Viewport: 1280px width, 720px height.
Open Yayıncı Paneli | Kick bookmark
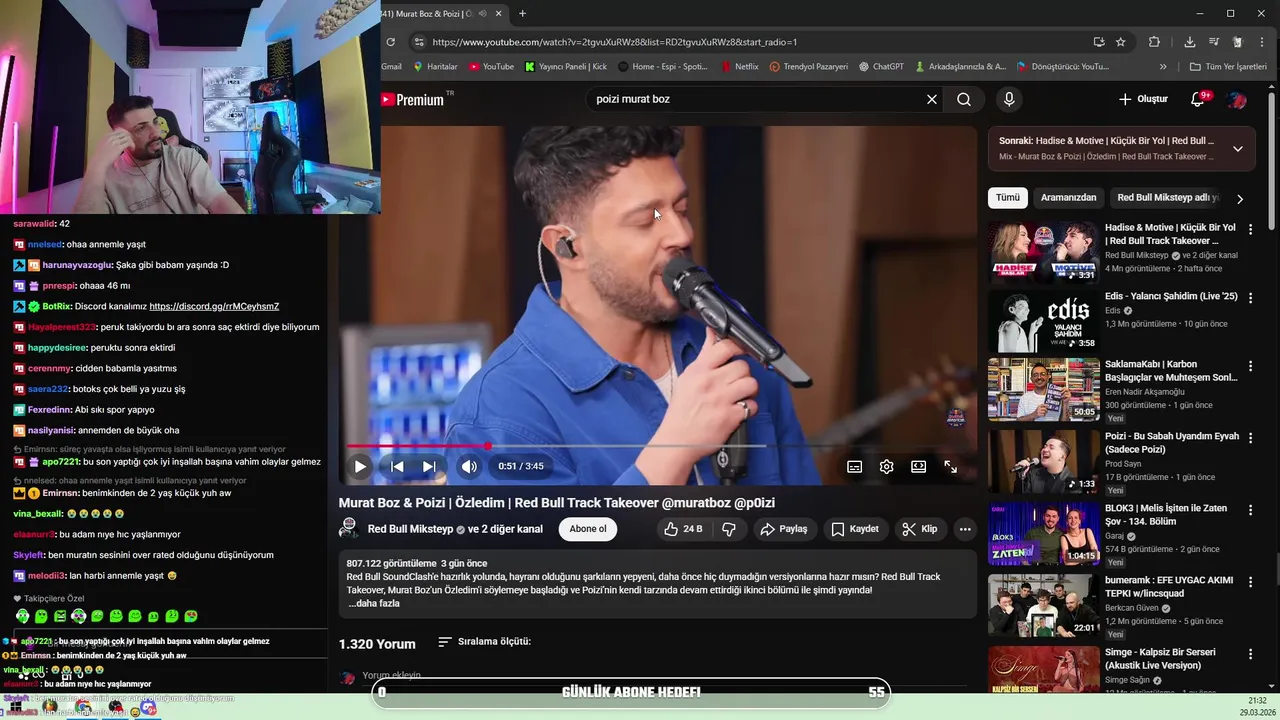click(566, 67)
